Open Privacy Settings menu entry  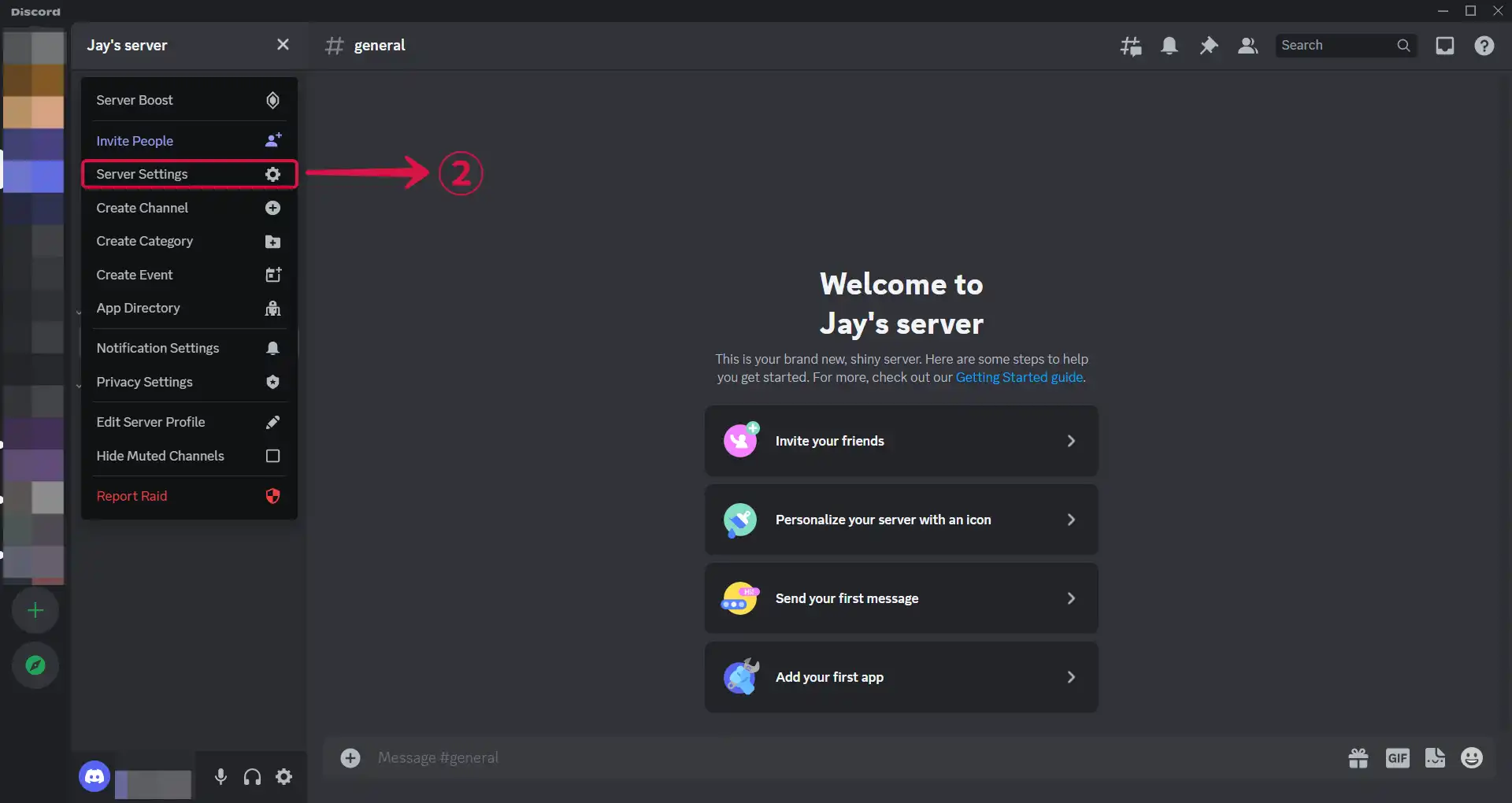tap(189, 382)
